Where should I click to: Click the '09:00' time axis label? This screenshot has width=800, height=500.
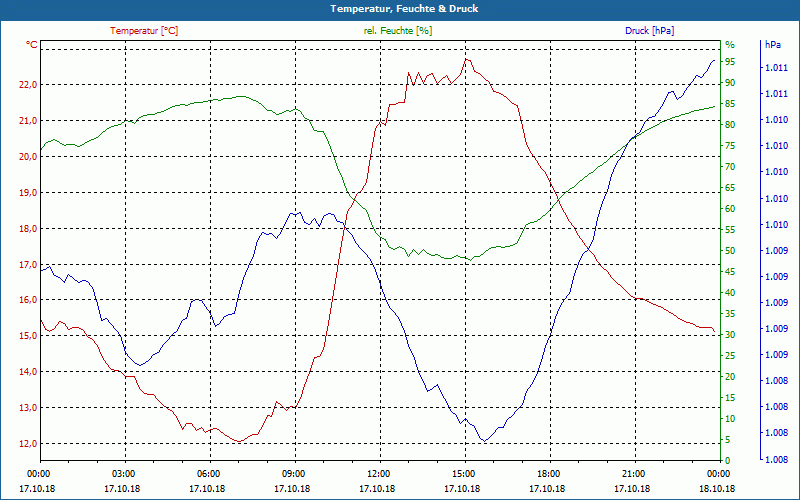tap(293, 474)
